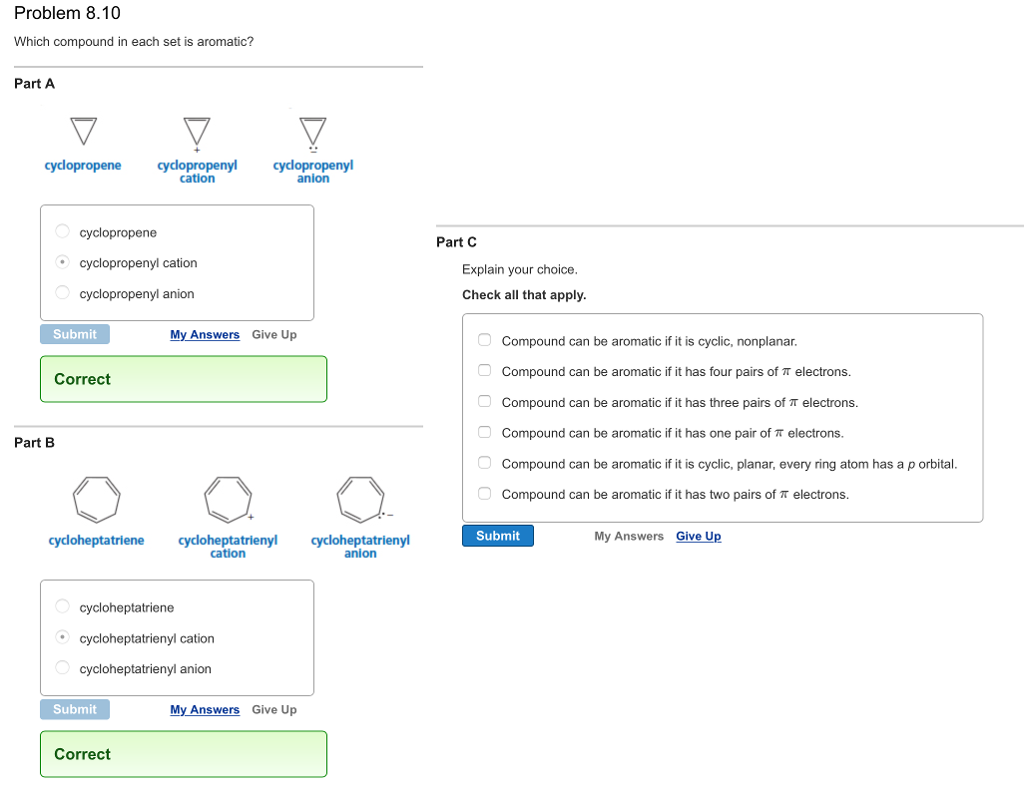Check the 'four pairs of π electrons' box

coord(484,371)
